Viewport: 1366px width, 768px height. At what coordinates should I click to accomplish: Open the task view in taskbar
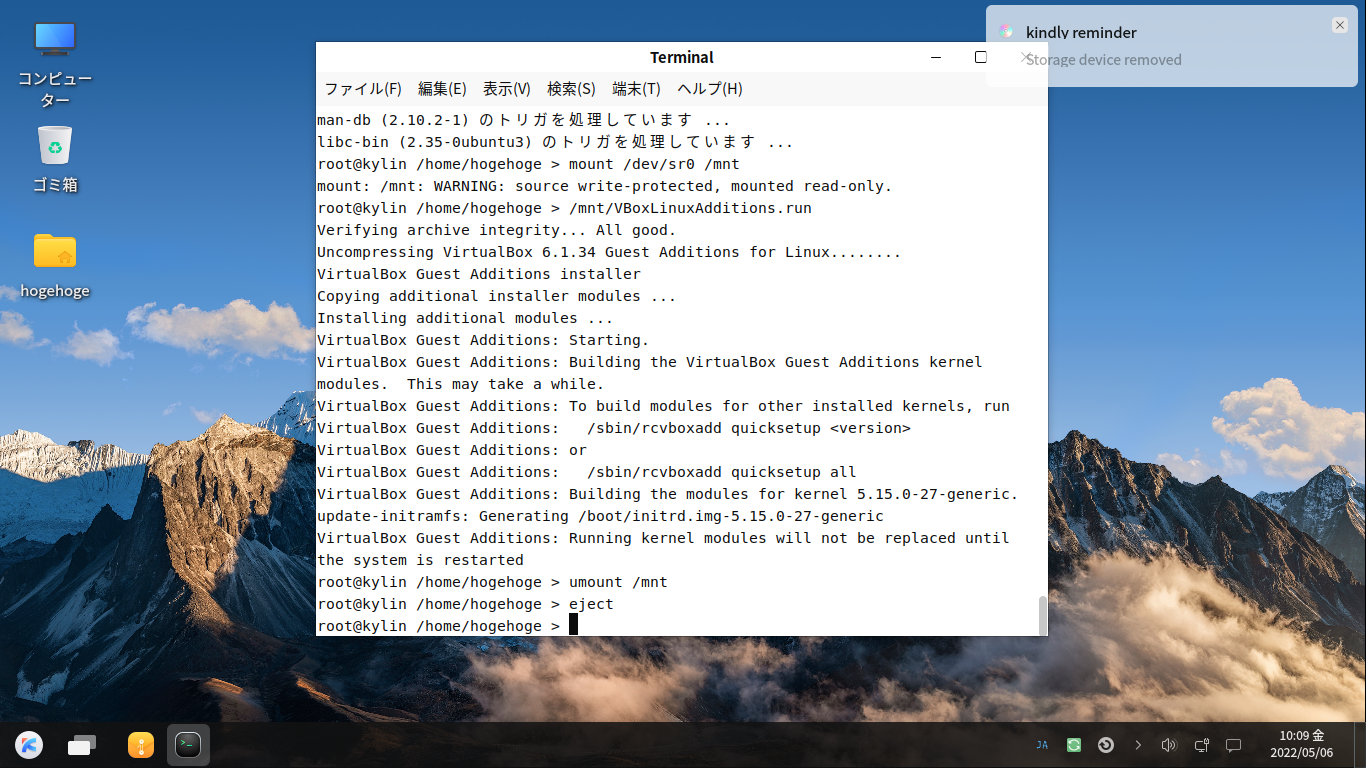click(82, 745)
